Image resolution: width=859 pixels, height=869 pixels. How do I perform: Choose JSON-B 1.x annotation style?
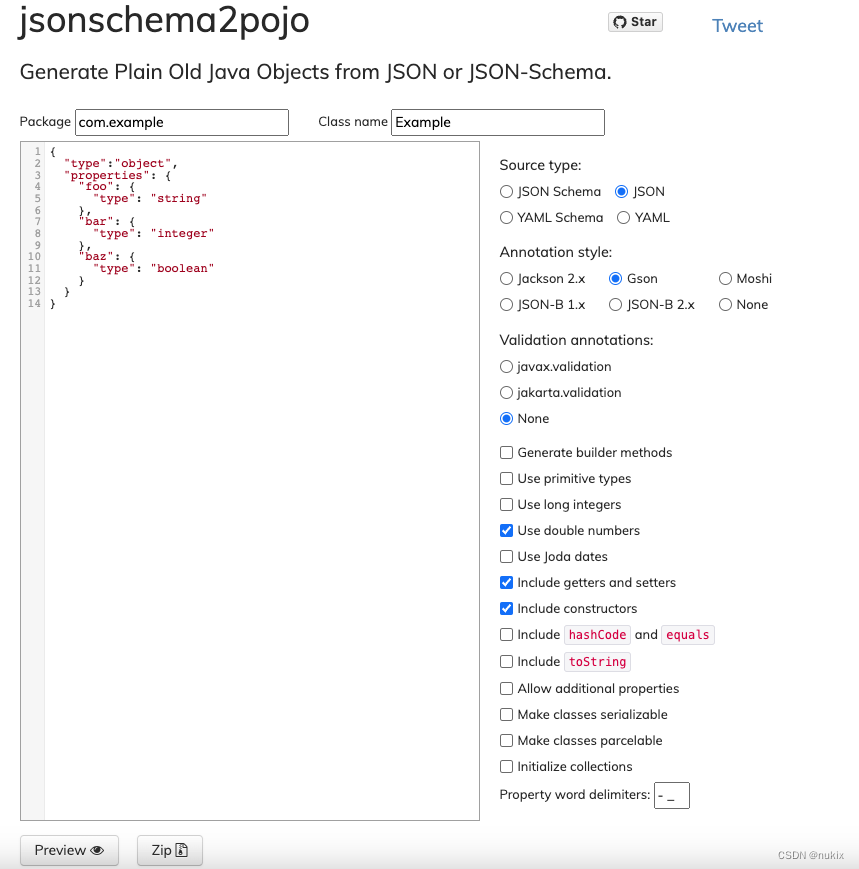point(506,305)
